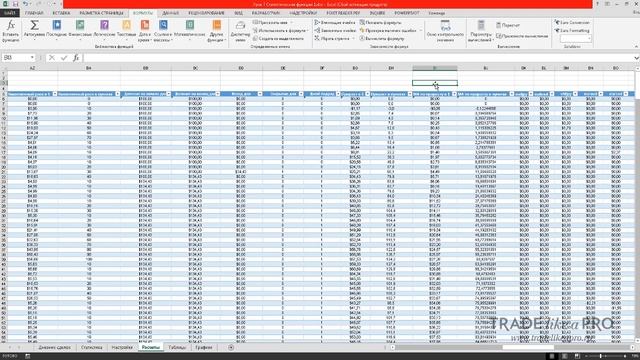Open the Логические functions library
Viewport: 640px width, 360px height.
104,29
